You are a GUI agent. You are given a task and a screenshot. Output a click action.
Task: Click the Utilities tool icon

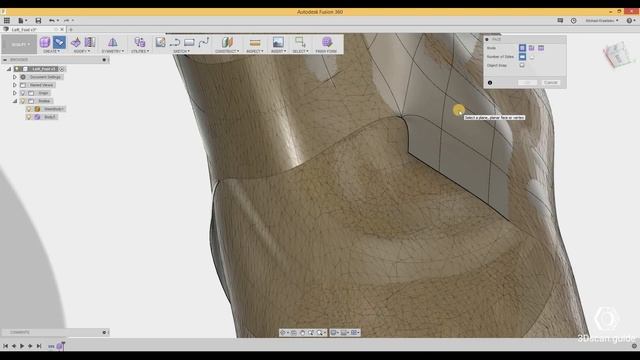point(140,42)
